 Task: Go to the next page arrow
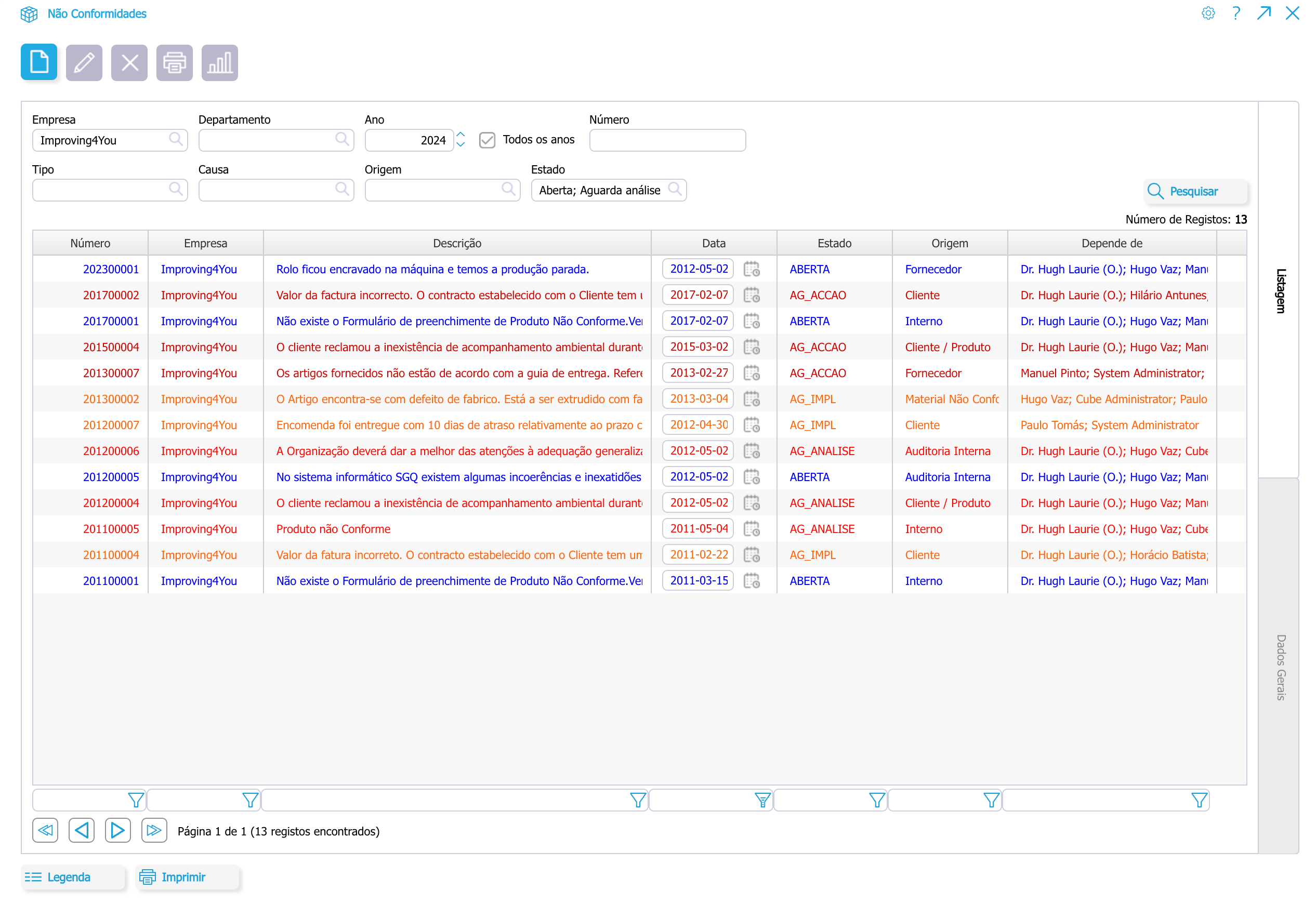(117, 830)
